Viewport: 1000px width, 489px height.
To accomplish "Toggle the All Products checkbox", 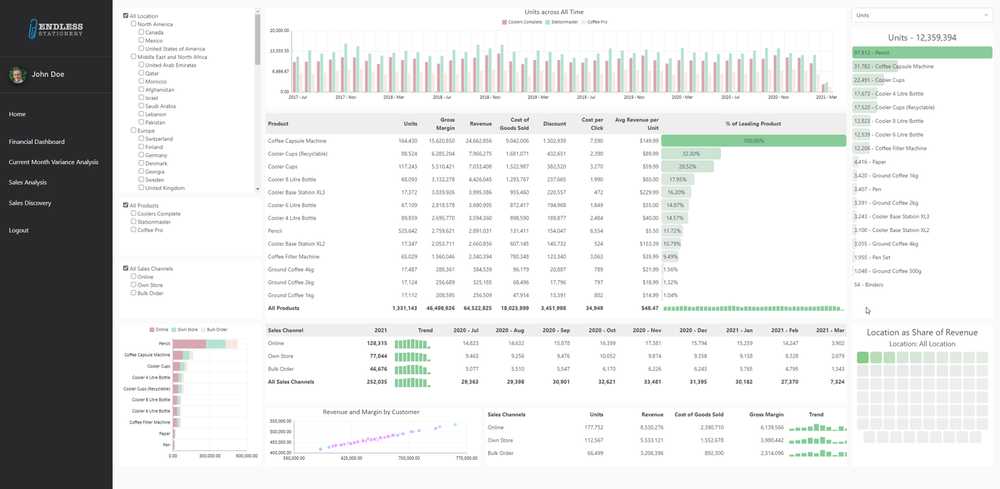I will (126, 205).
